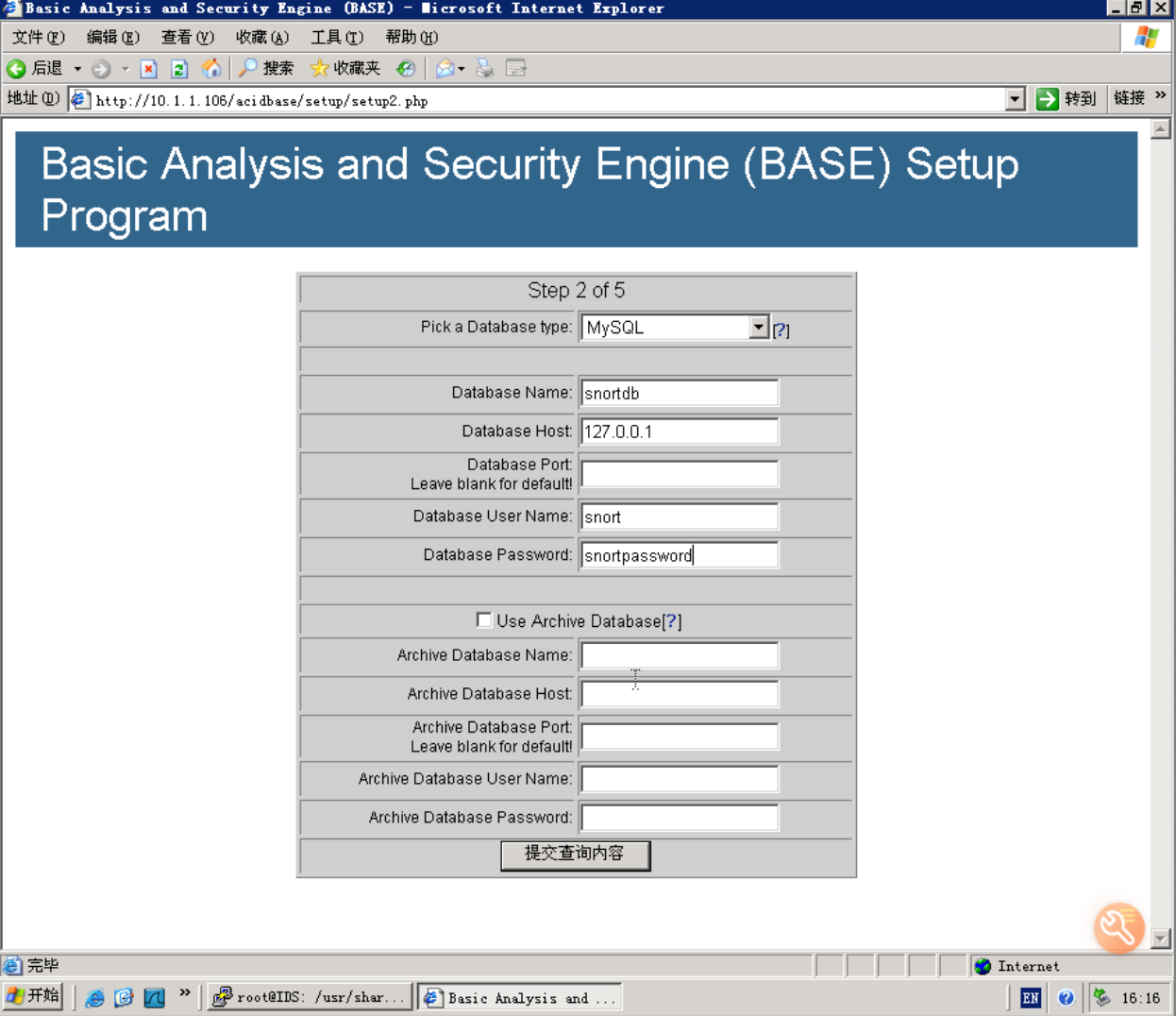
Task: Open the View (查看) menu
Action: pos(187,37)
